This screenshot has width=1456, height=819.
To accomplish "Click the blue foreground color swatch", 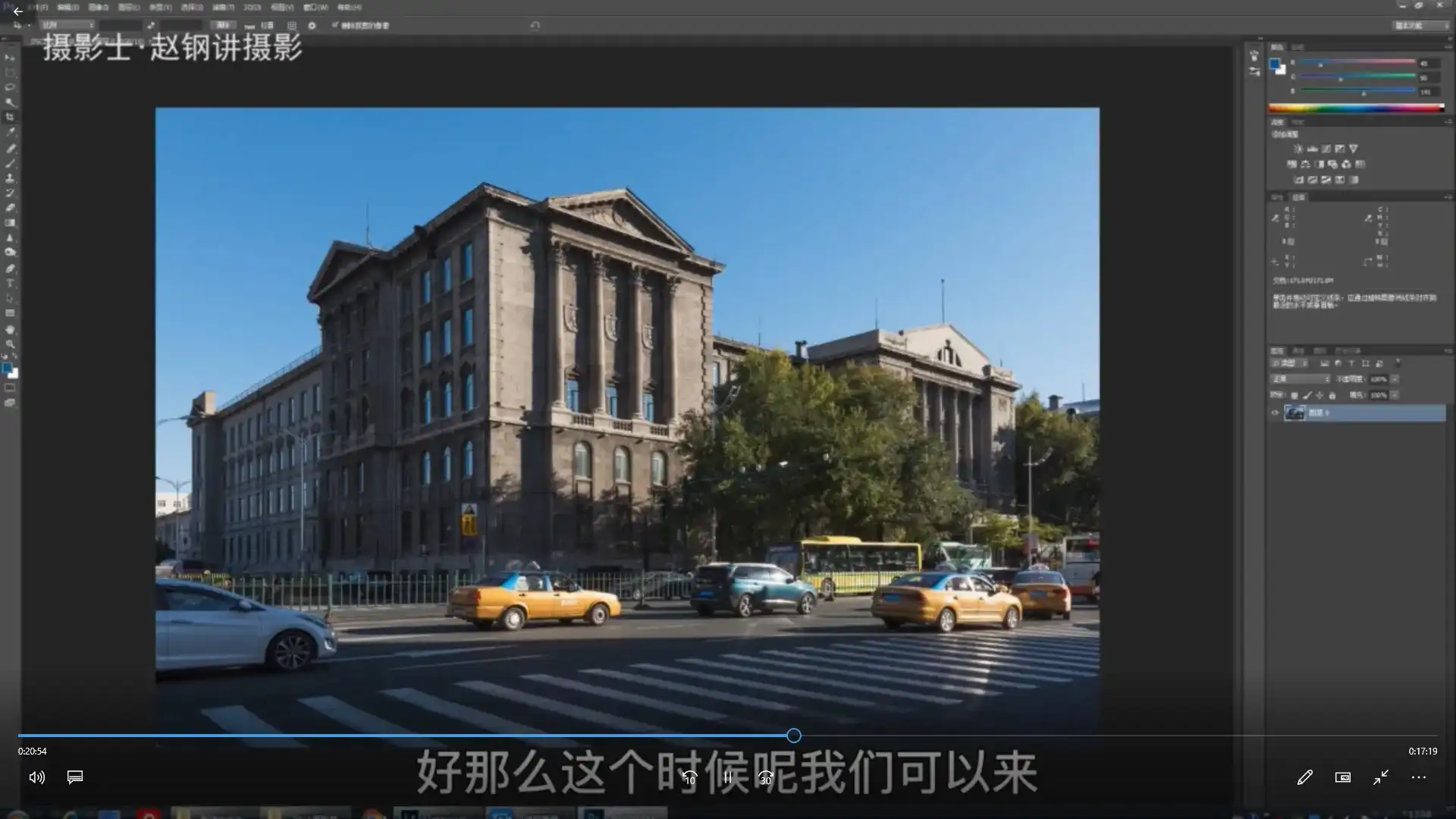I will click(7, 368).
